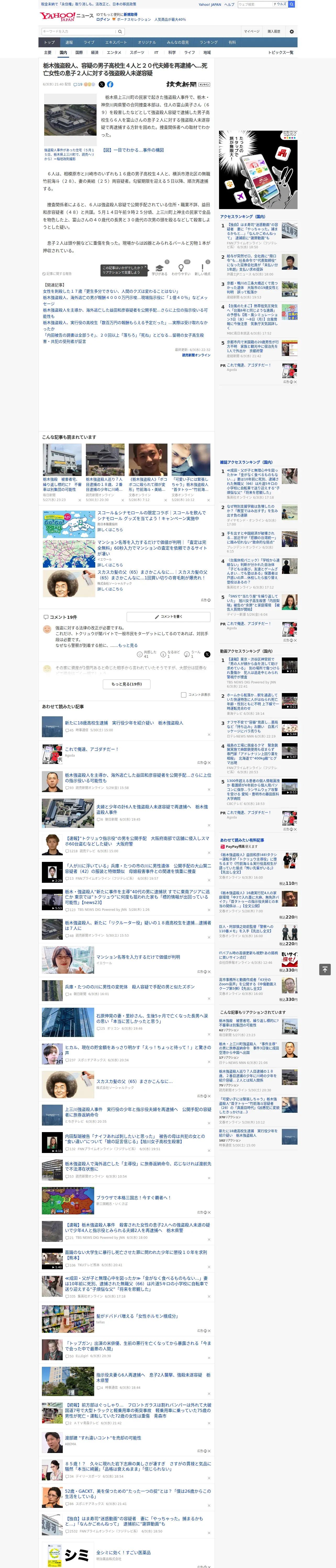Viewport: 336px width, 1568px height.
Task: Open the ランキング tab
Action: click(x=209, y=42)
